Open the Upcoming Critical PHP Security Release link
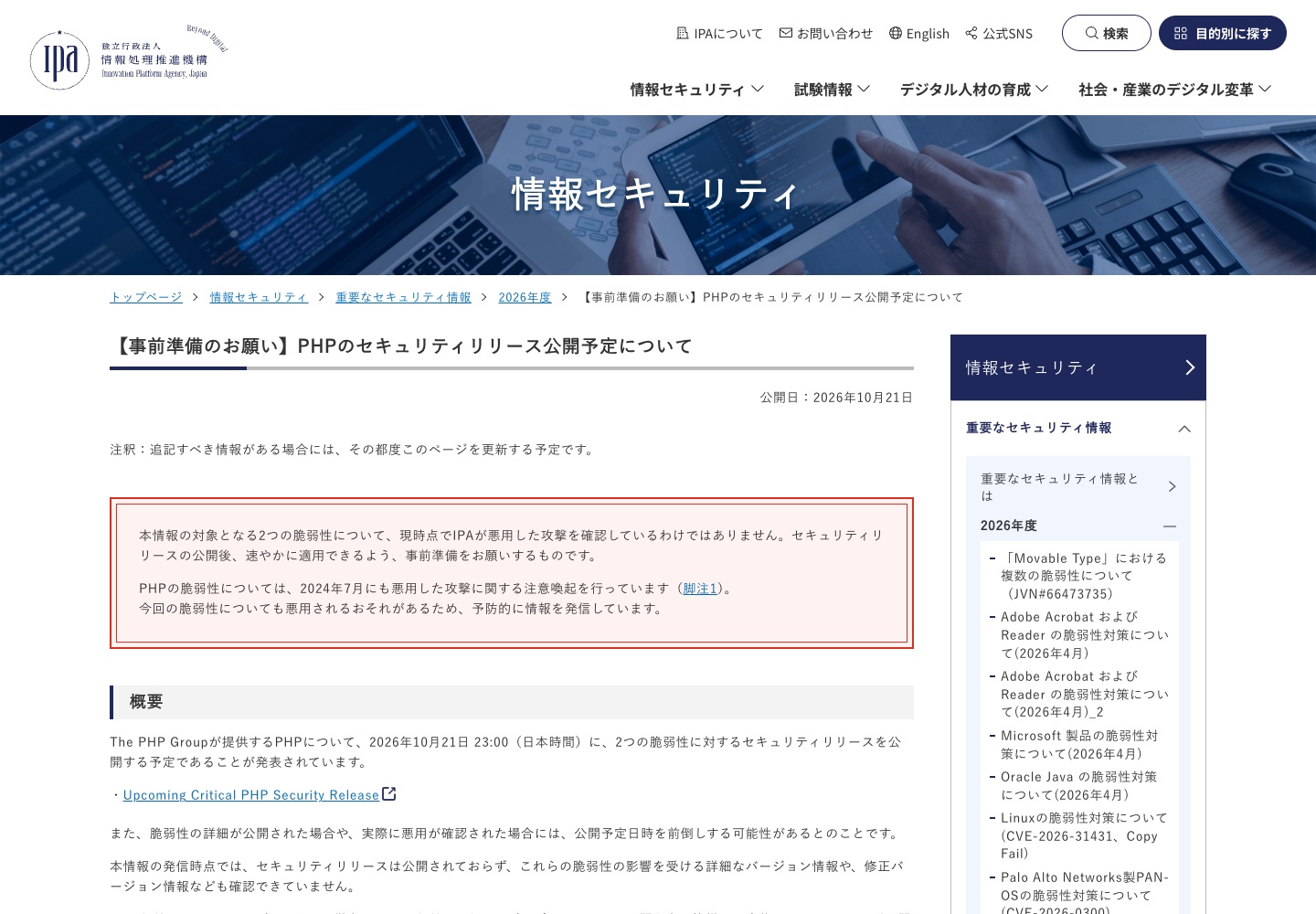This screenshot has width=1316, height=914. [251, 795]
